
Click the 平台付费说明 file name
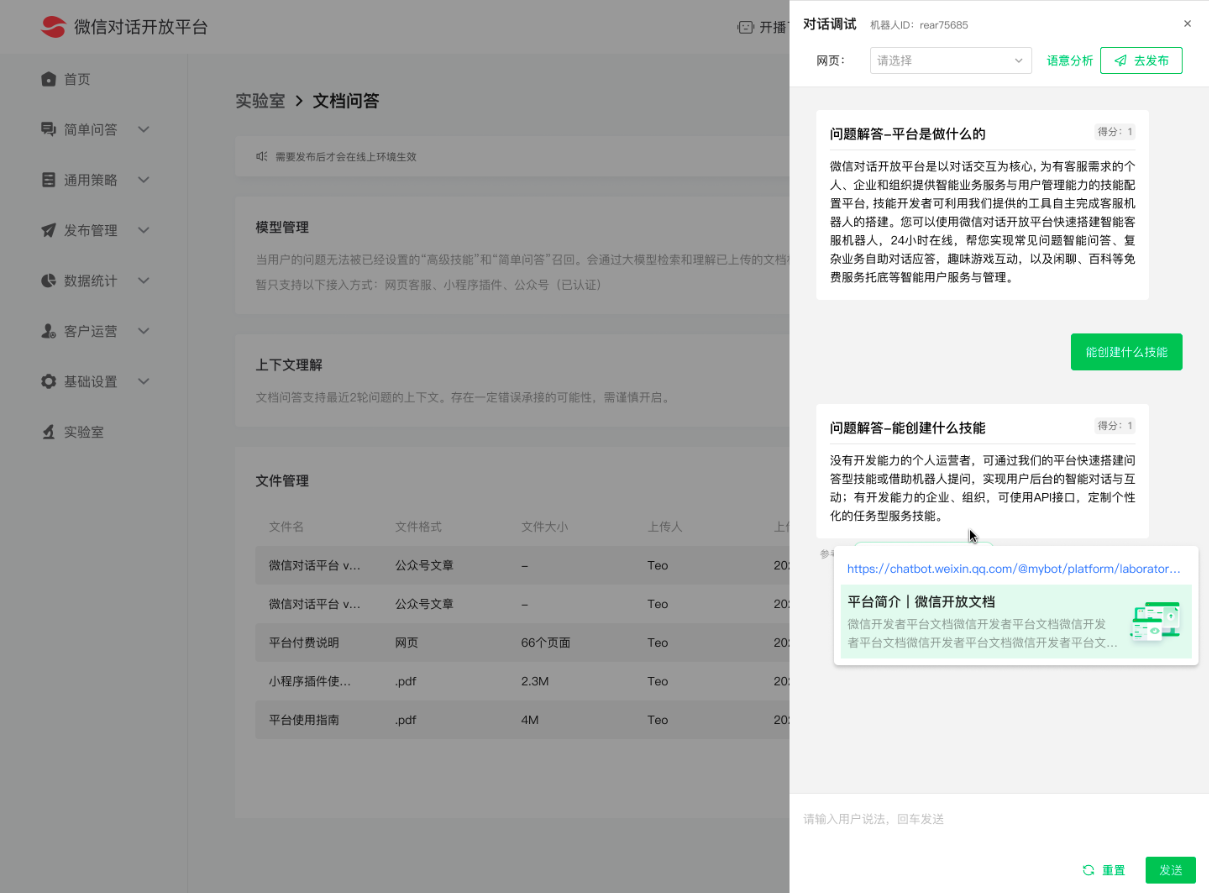[x=304, y=643]
